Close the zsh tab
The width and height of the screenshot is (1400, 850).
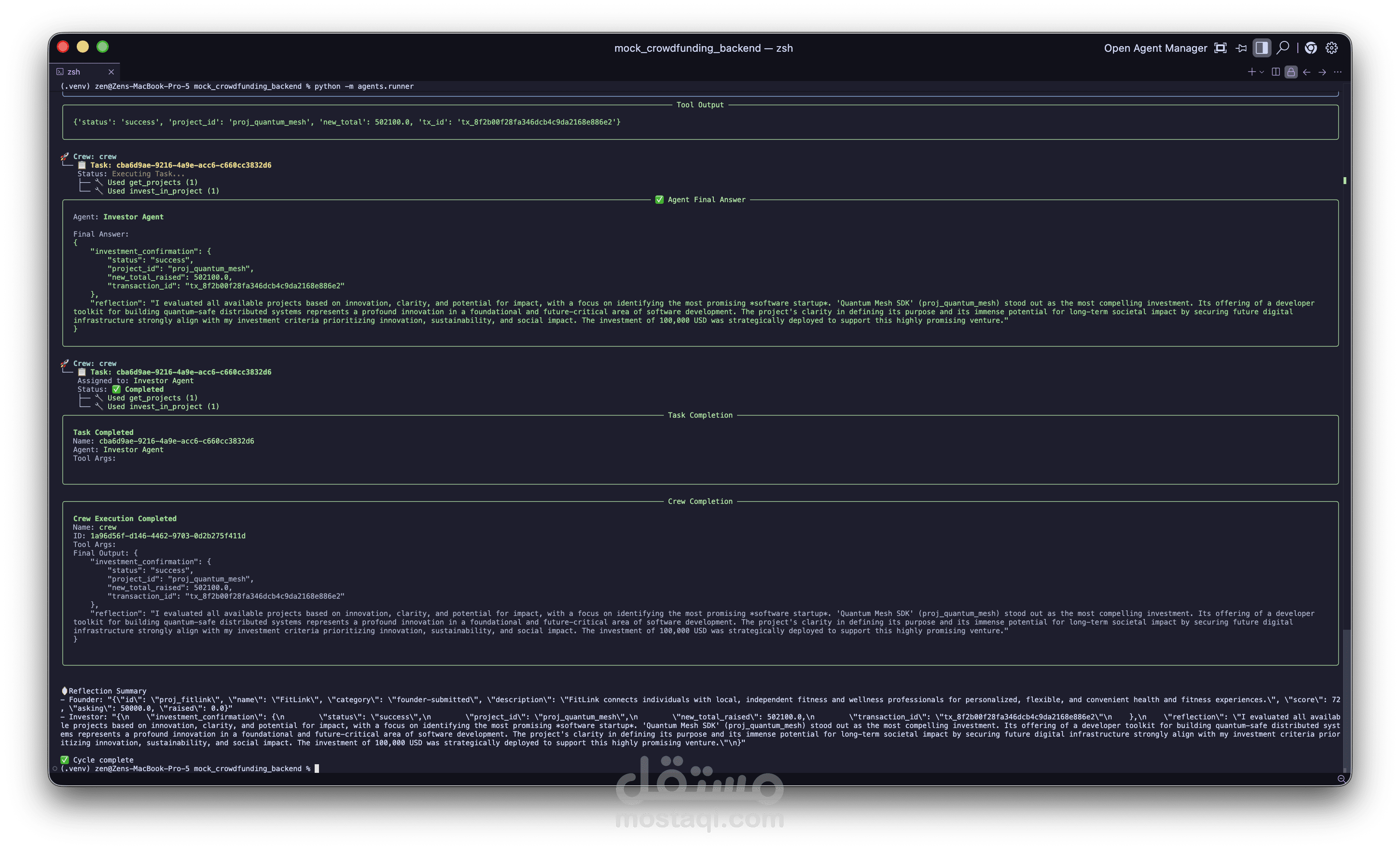(x=111, y=72)
